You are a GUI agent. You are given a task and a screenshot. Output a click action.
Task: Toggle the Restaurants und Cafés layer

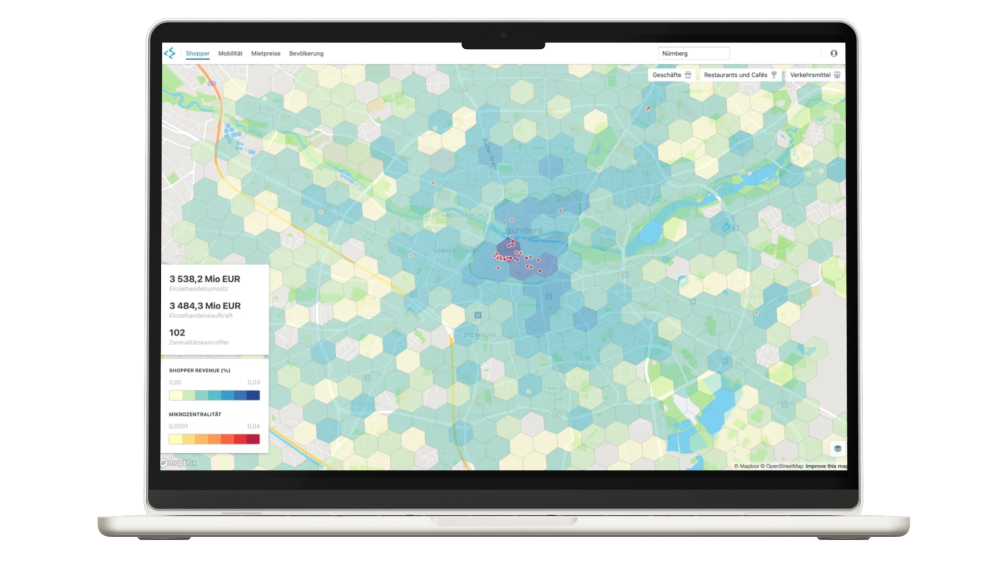tap(740, 75)
